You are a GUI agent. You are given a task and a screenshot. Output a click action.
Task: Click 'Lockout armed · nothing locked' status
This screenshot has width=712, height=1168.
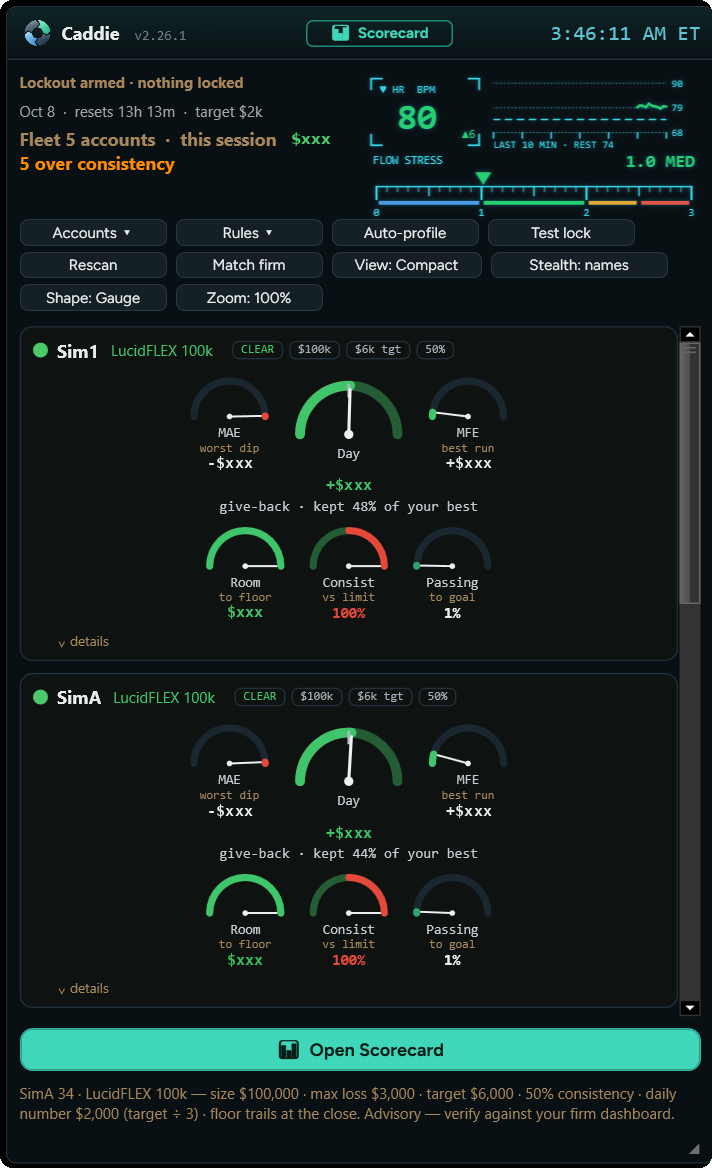pyautogui.click(x=131, y=83)
